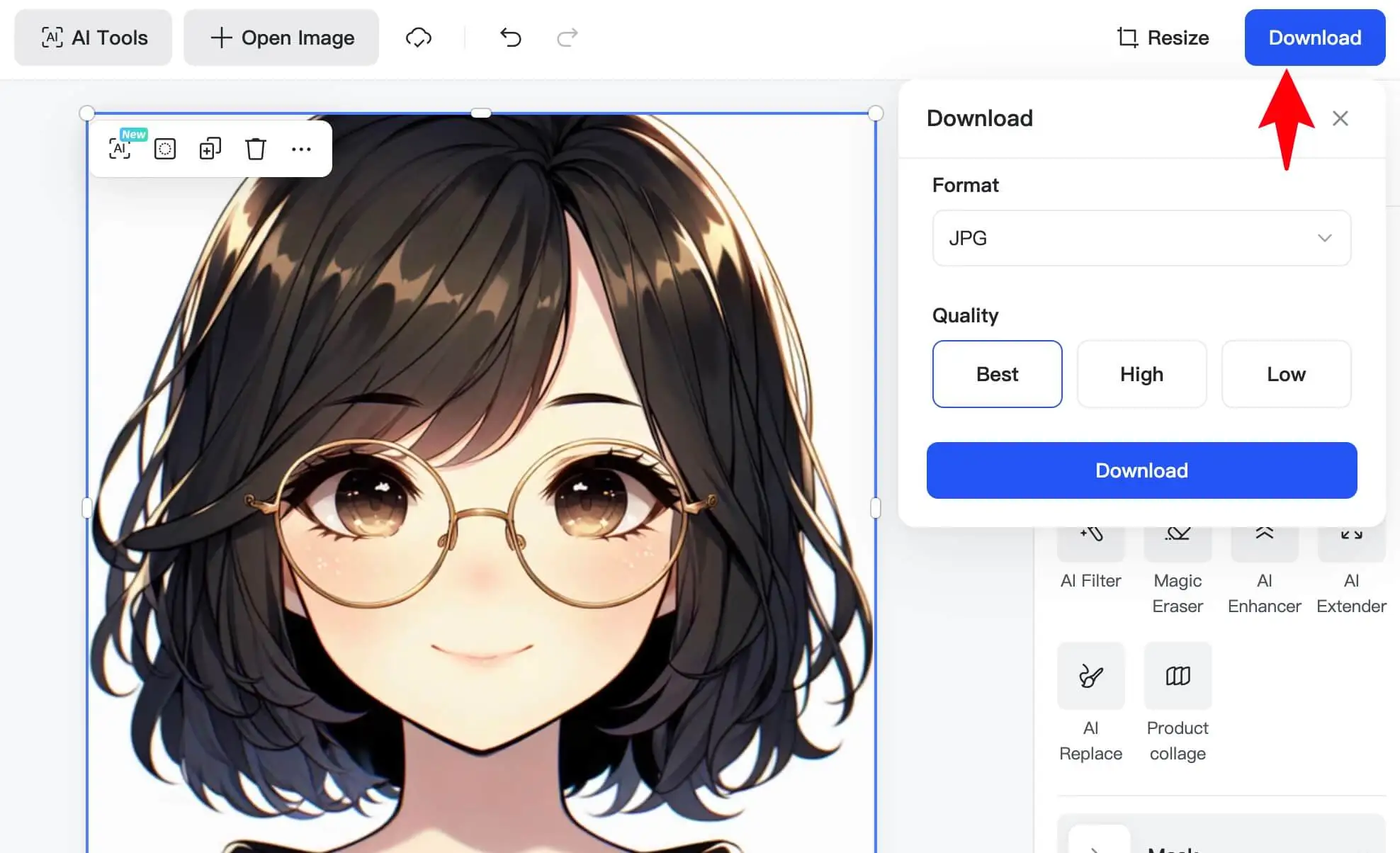Select Low quality option
This screenshot has height=853, width=1400.
(1286, 373)
